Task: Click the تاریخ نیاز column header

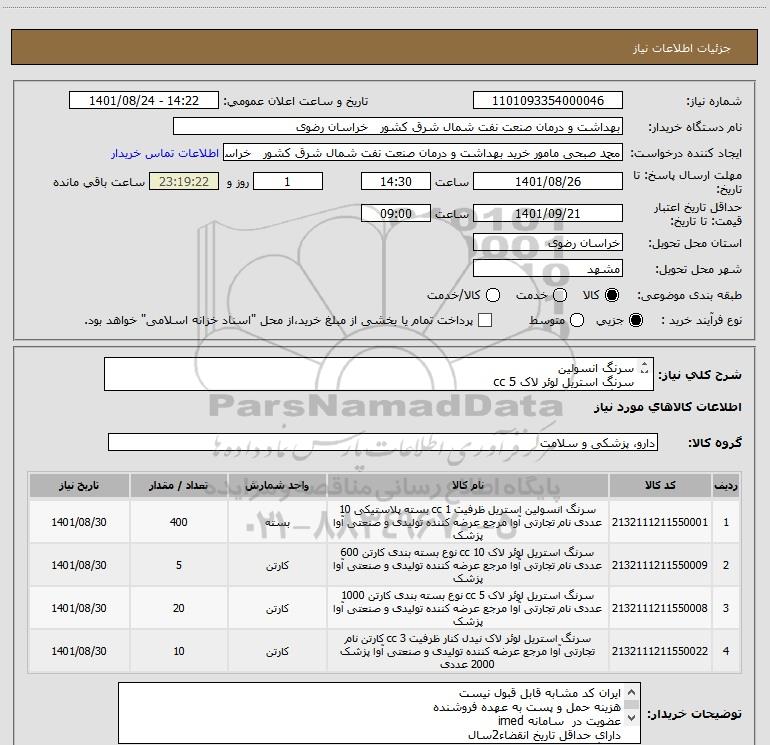Action: pos(79,486)
